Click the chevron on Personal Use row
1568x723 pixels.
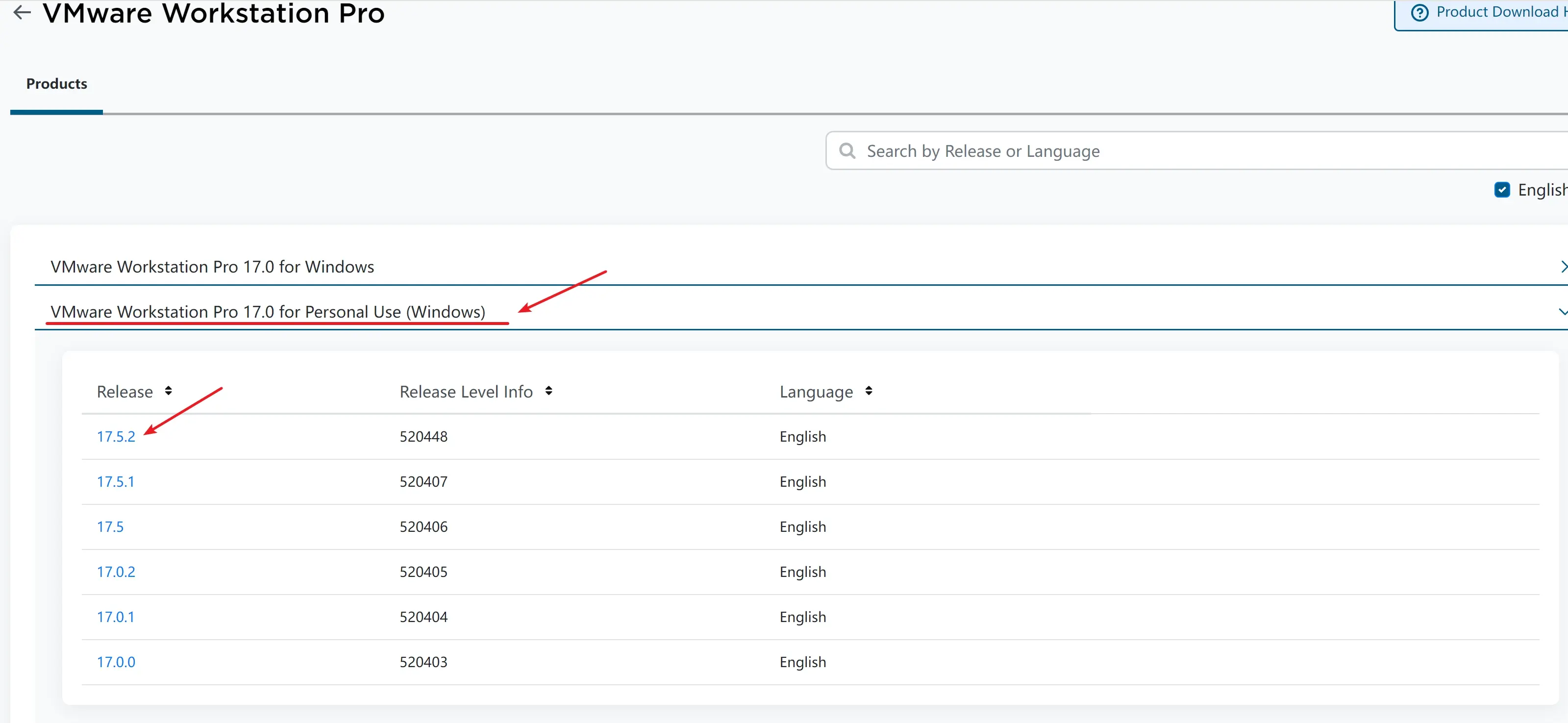click(x=1563, y=312)
